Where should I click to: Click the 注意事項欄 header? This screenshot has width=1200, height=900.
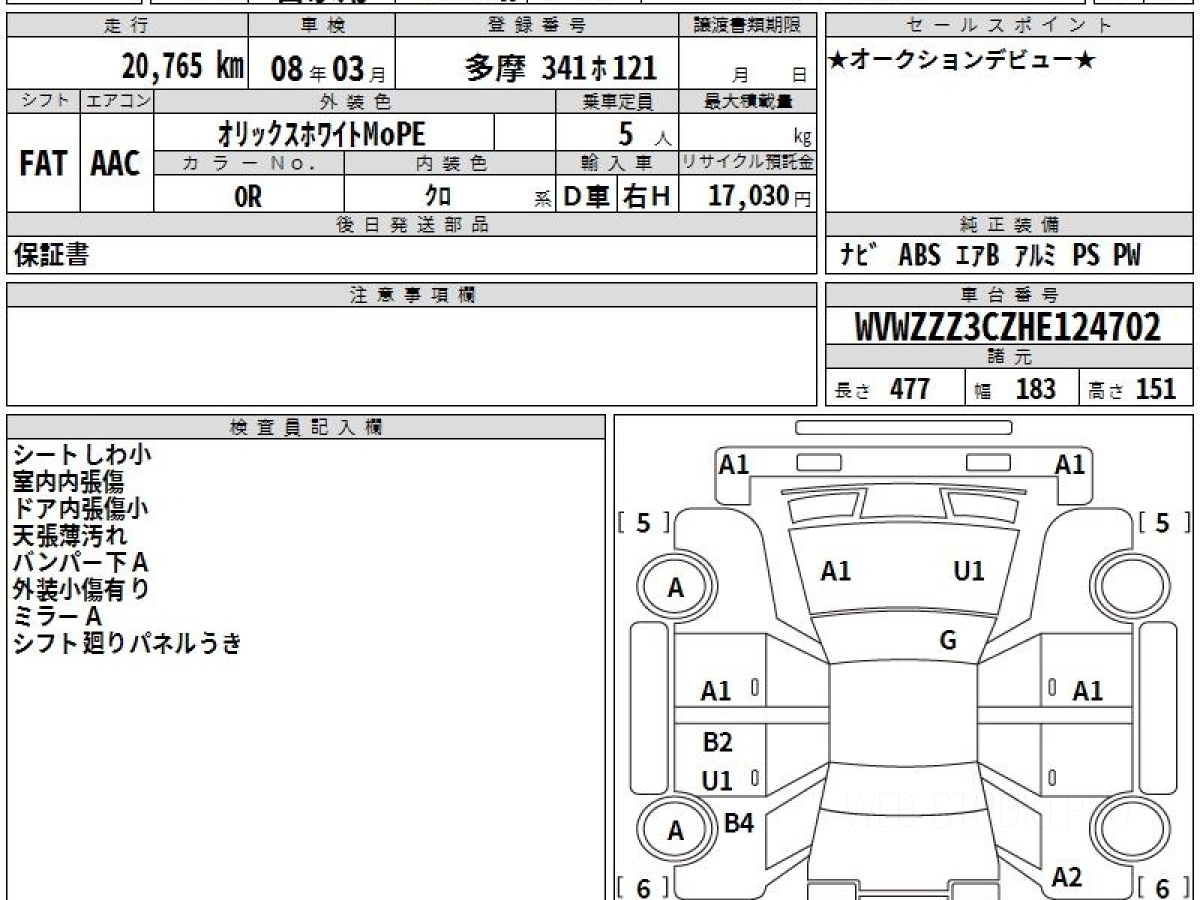pyautogui.click(x=411, y=295)
